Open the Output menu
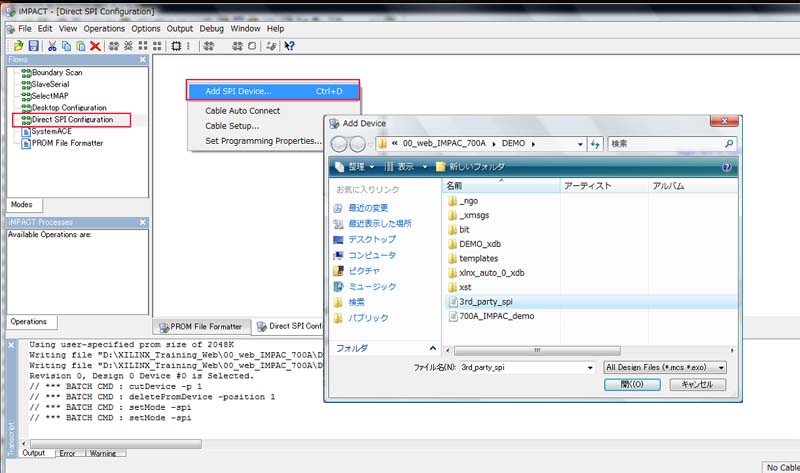Viewport: 800px width, 473px height. pos(180,29)
